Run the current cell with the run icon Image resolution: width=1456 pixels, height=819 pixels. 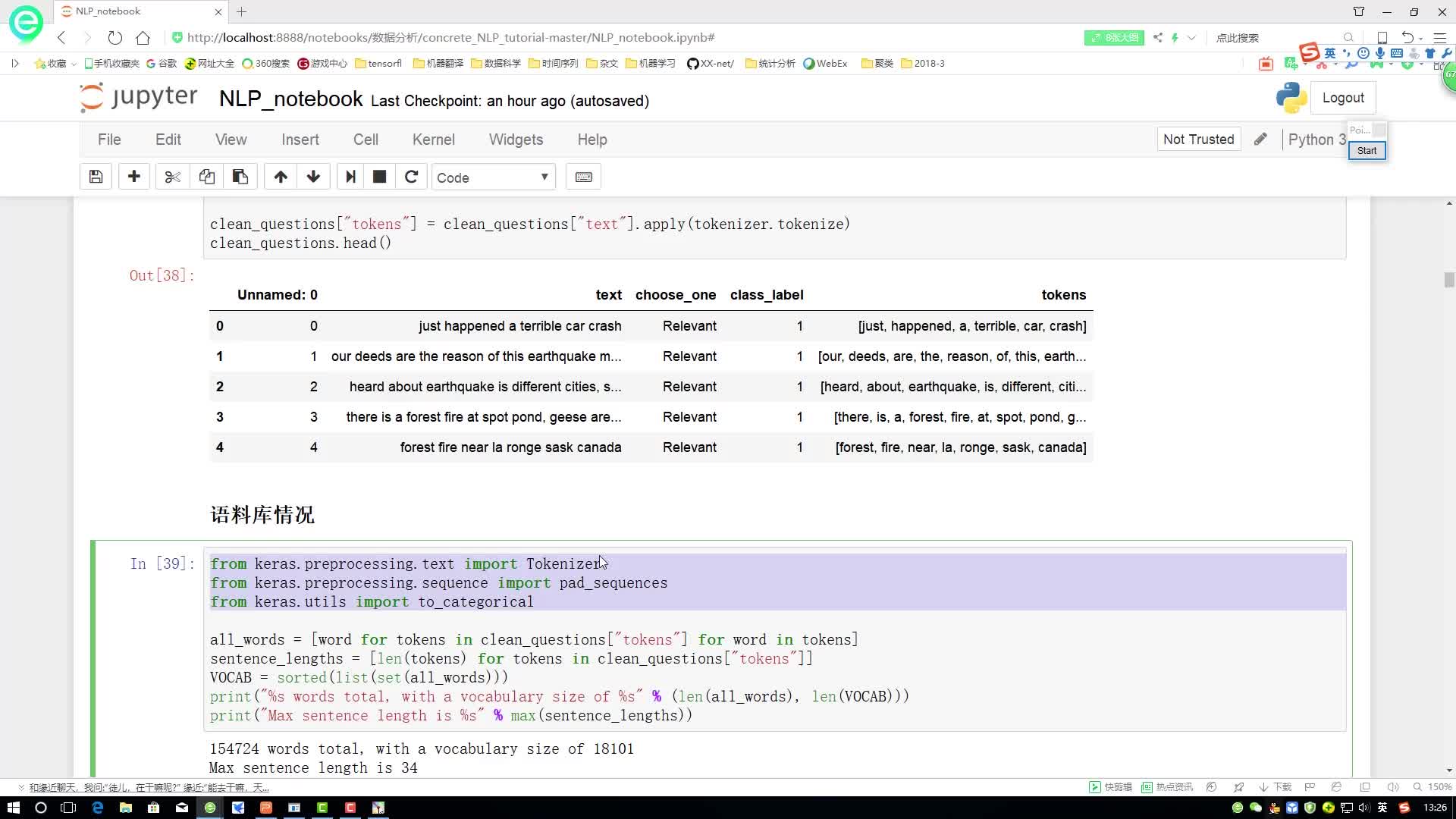click(x=350, y=177)
